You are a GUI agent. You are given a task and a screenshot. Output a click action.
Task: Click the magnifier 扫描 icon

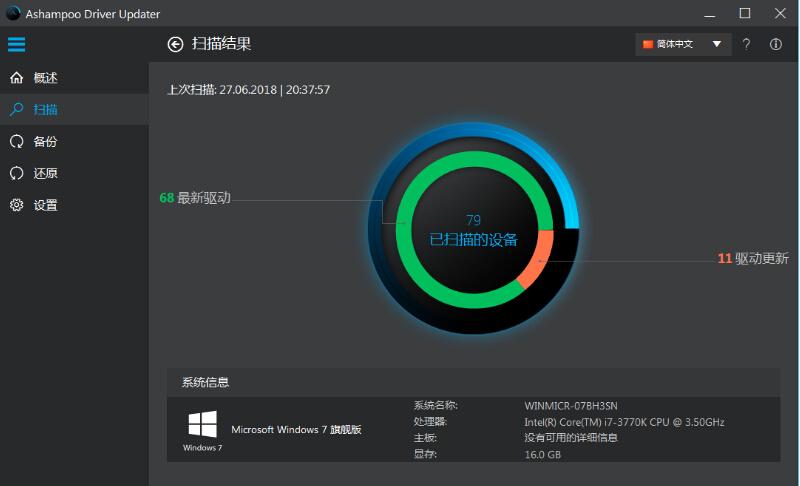click(16, 109)
